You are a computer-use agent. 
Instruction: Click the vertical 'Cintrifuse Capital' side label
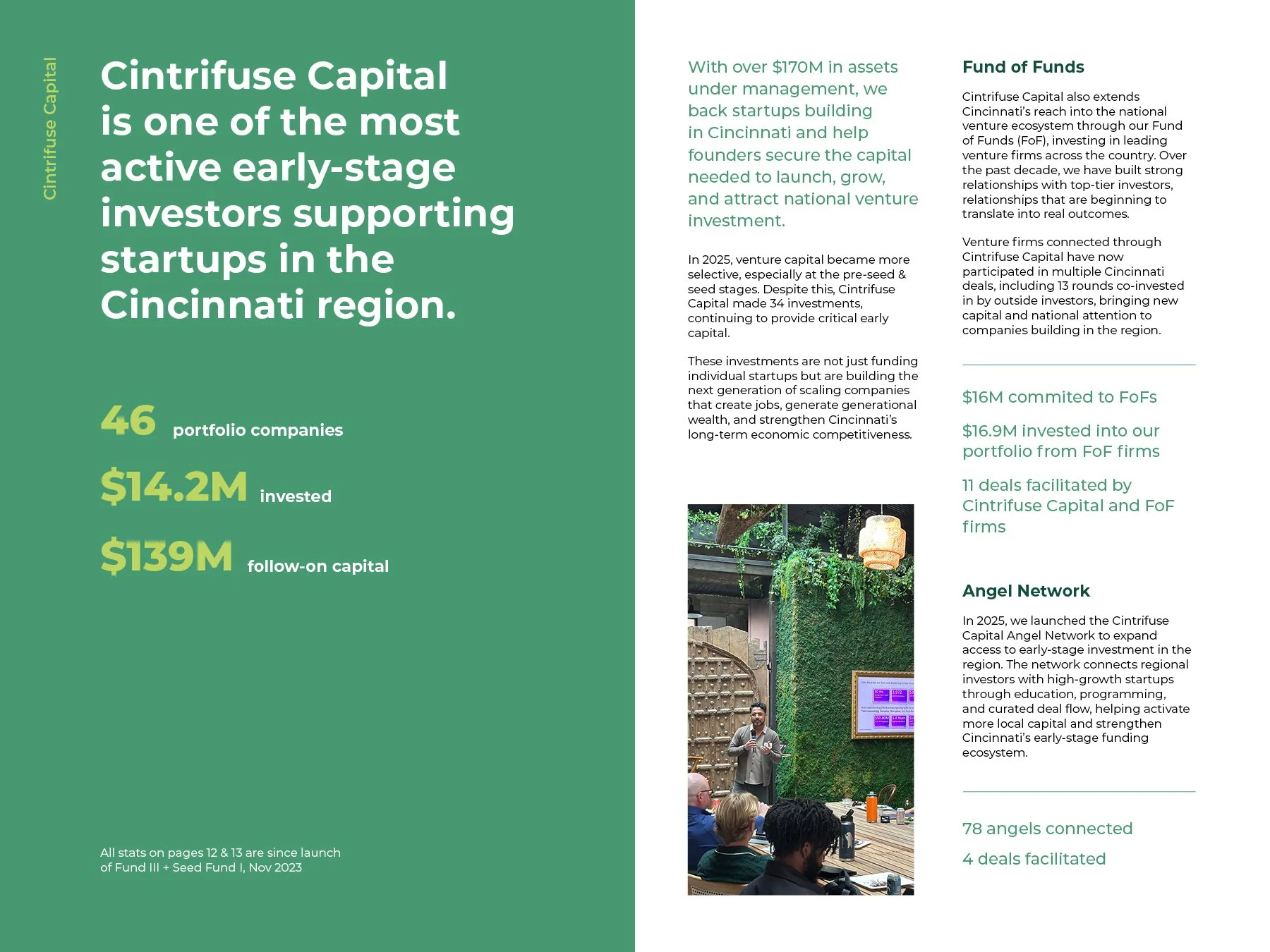[49, 128]
